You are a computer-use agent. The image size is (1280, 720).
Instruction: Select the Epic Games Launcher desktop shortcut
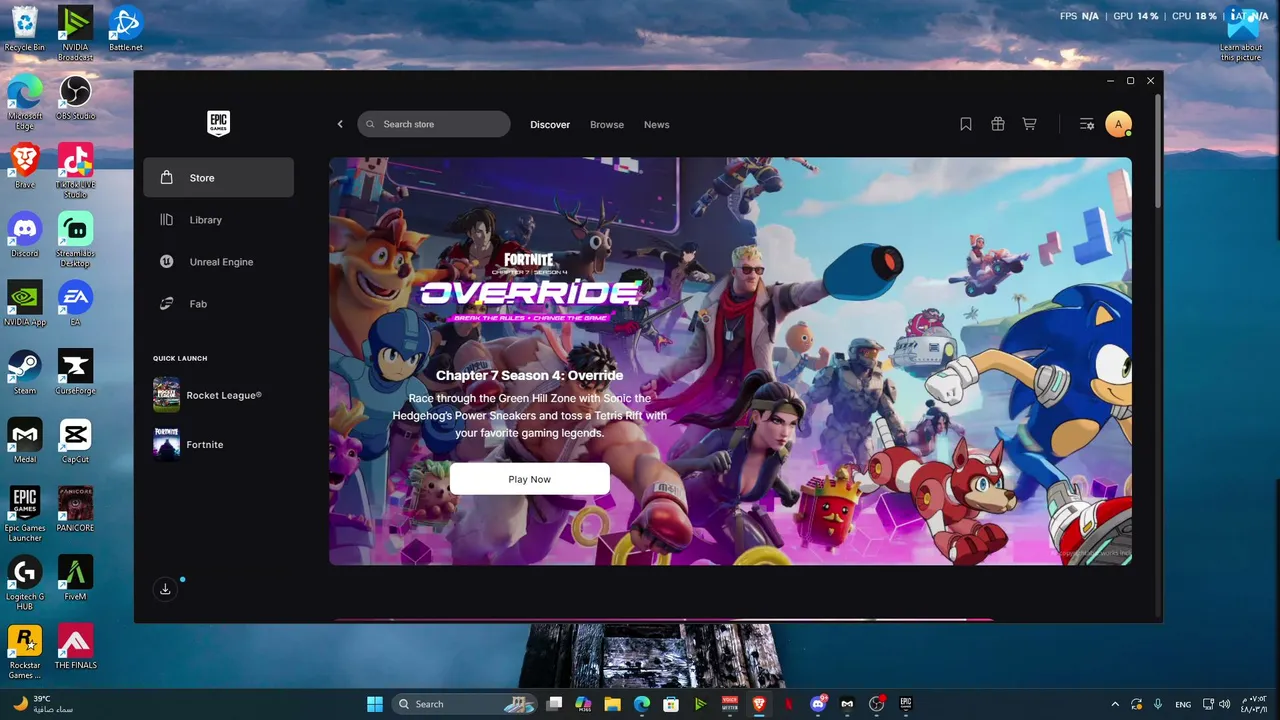pyautogui.click(x=24, y=514)
